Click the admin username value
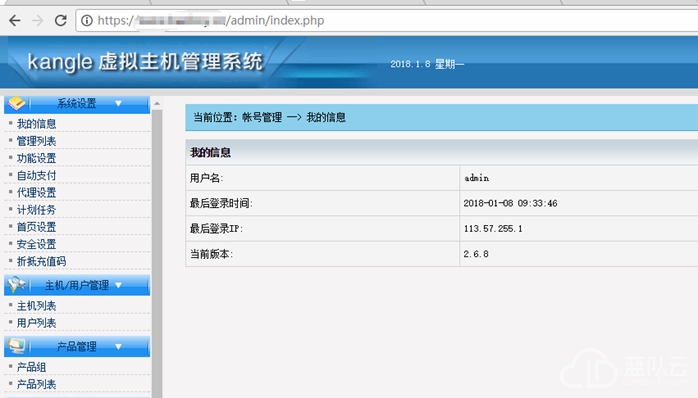This screenshot has width=698, height=398. click(477, 178)
